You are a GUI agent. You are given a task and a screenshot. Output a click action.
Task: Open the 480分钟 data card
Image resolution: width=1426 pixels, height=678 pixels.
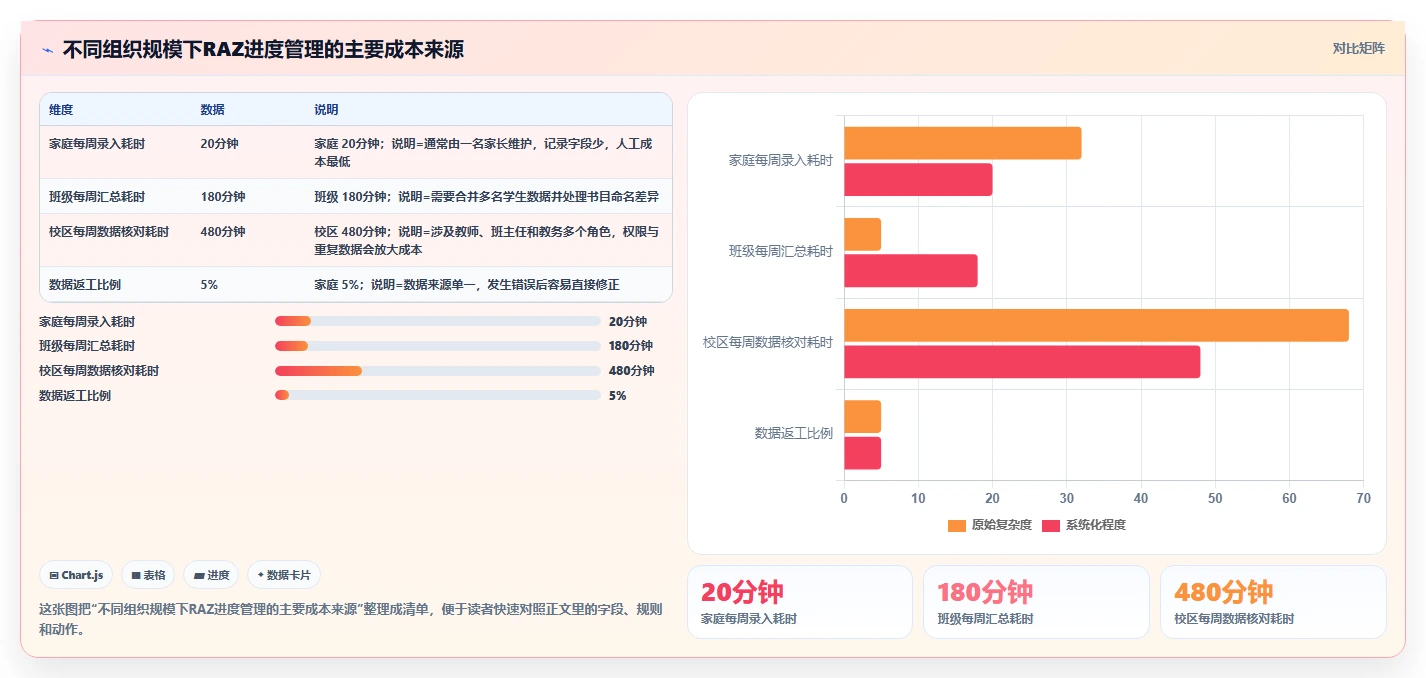coord(1272,602)
